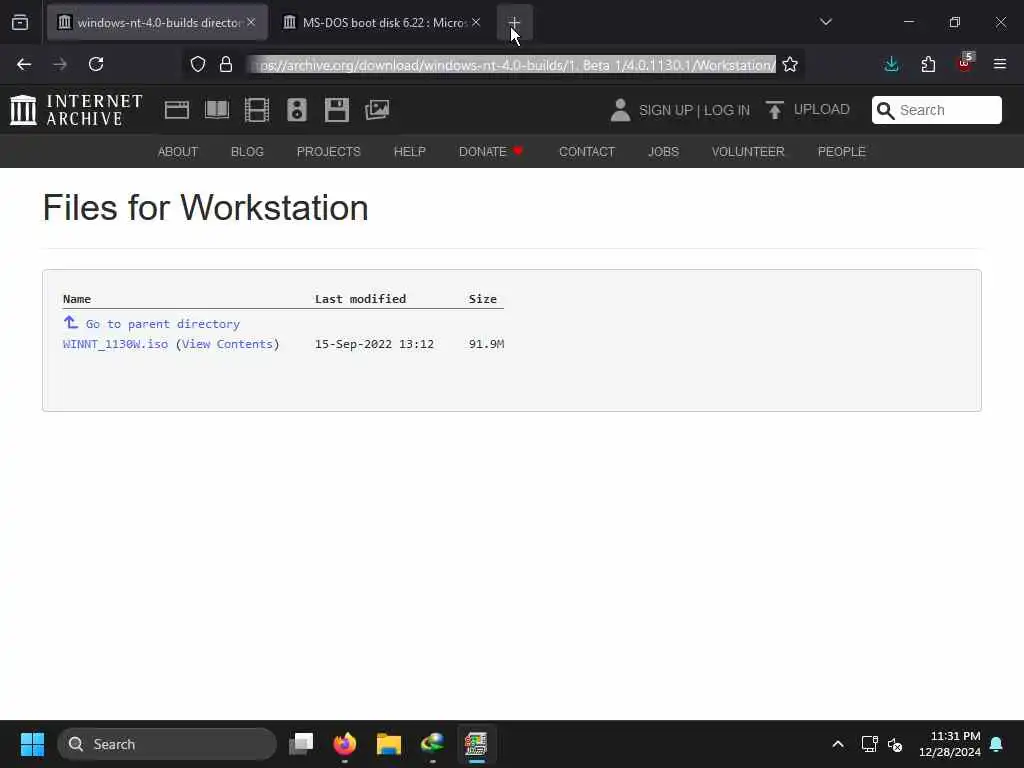Screen dimensions: 1024x768
Task: Open the PROJECTS menu item
Action: (x=328, y=152)
